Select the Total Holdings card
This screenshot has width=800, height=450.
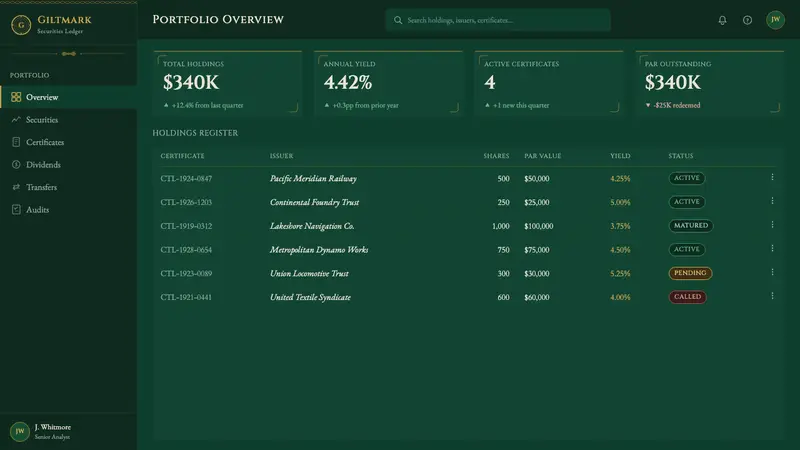(x=228, y=84)
